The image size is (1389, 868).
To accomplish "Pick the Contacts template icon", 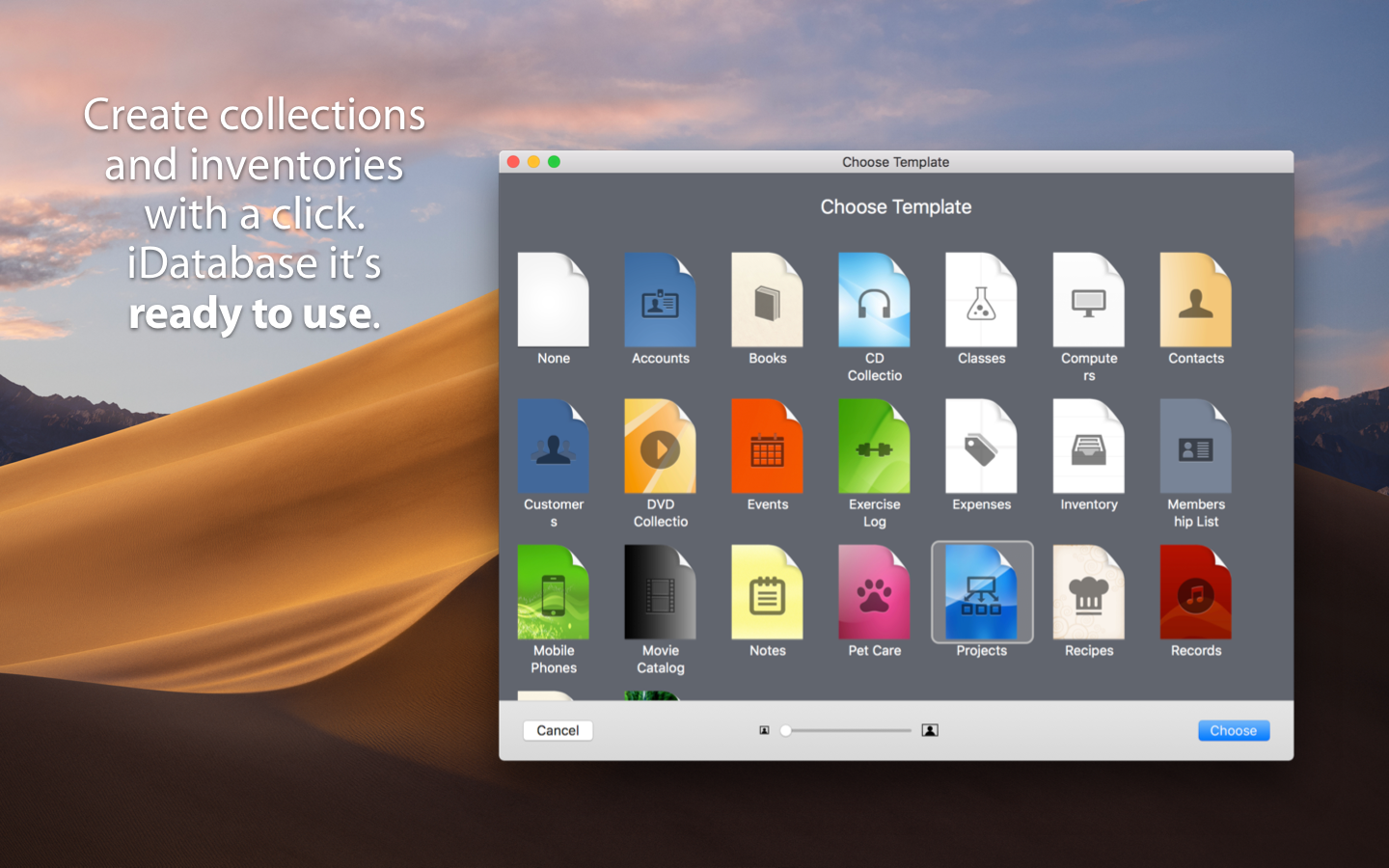I will coord(1195,300).
